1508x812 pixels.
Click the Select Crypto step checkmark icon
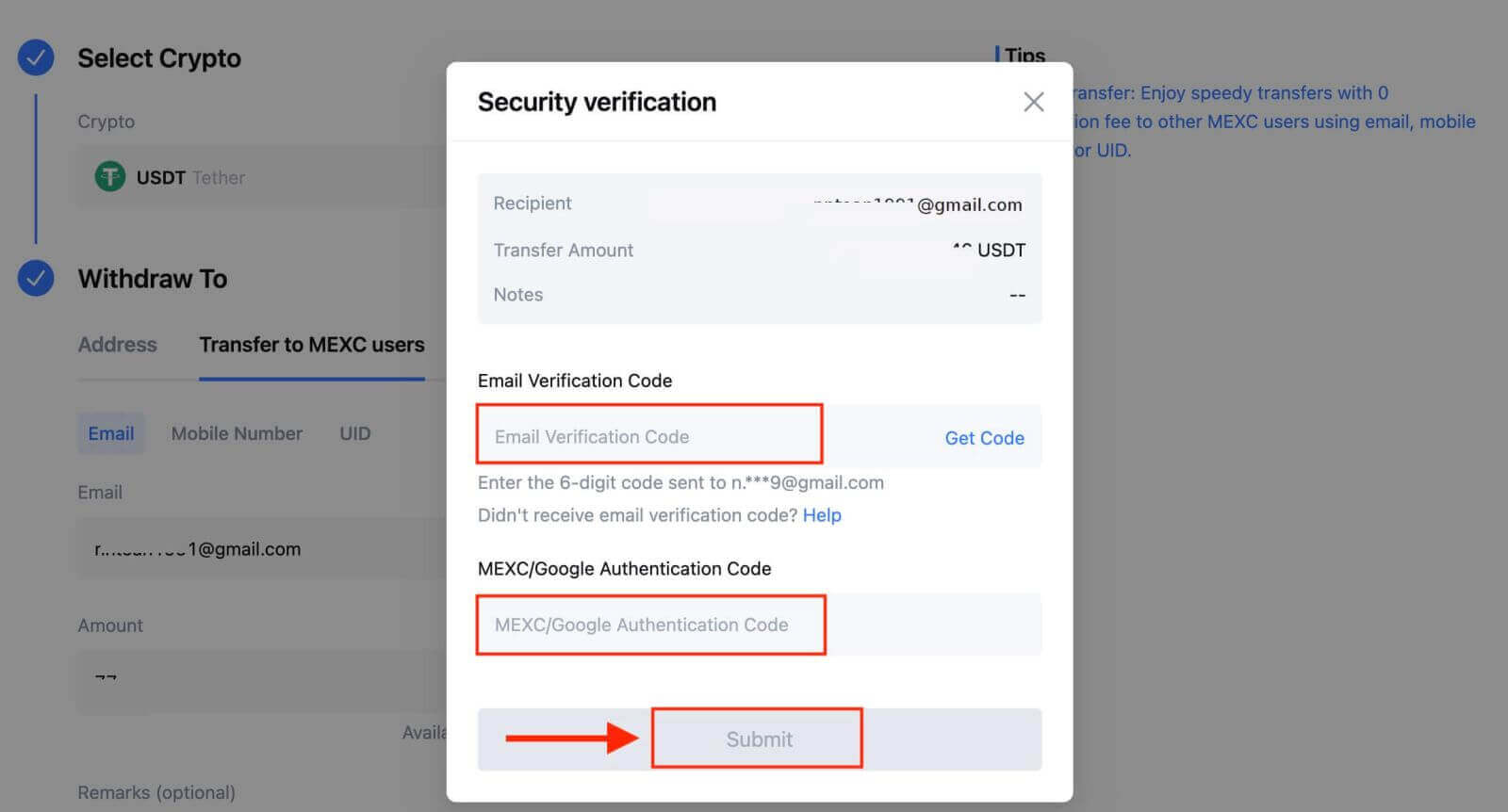pyautogui.click(x=36, y=58)
